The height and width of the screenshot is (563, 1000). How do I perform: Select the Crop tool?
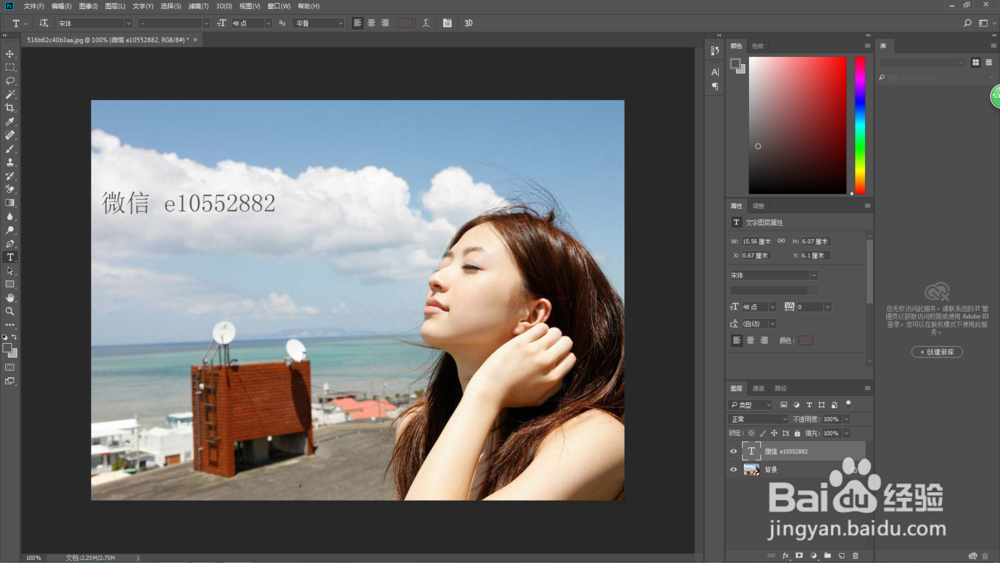10,108
